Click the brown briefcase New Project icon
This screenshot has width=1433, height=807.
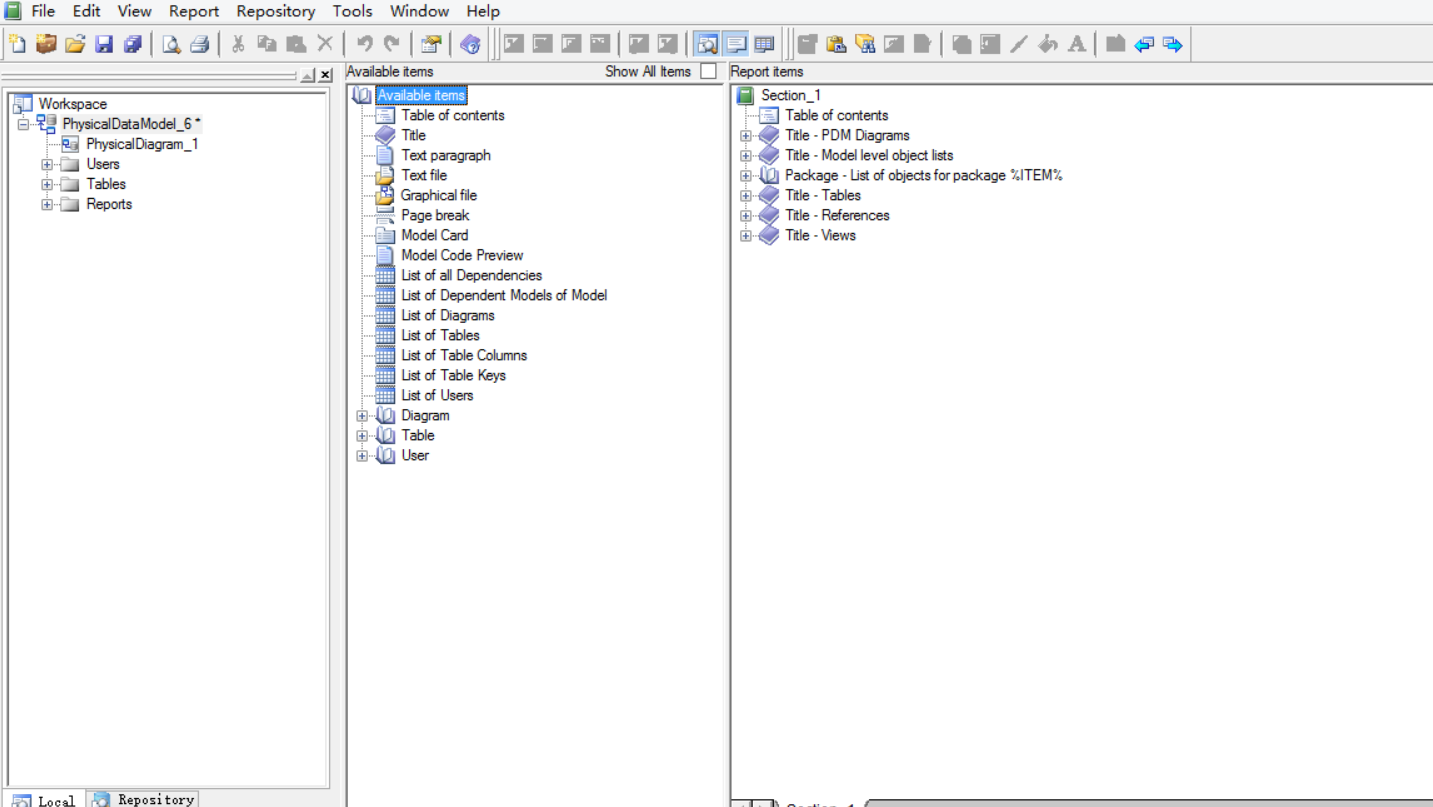(46, 44)
